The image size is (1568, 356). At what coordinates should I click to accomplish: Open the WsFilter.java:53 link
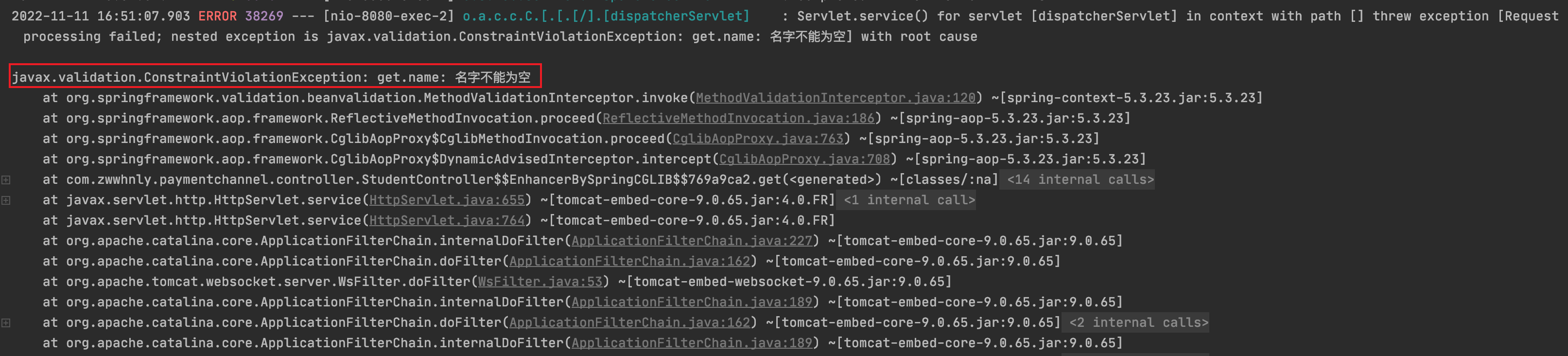click(x=540, y=282)
